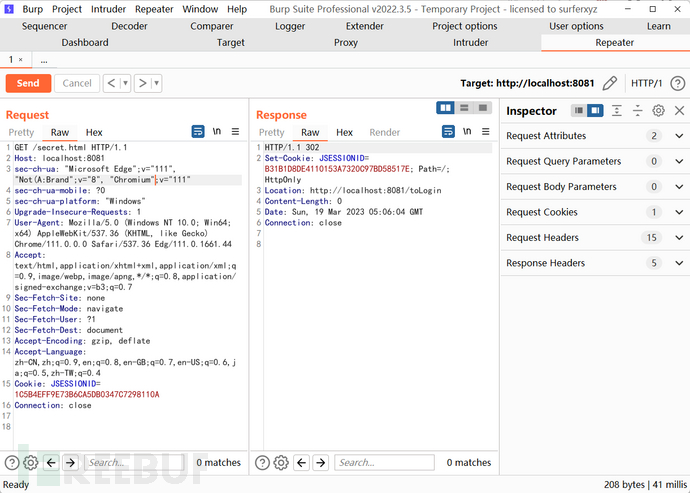The width and height of the screenshot is (690, 493).
Task: Dock Inspector as right layout icon
Action: [x=595, y=110]
